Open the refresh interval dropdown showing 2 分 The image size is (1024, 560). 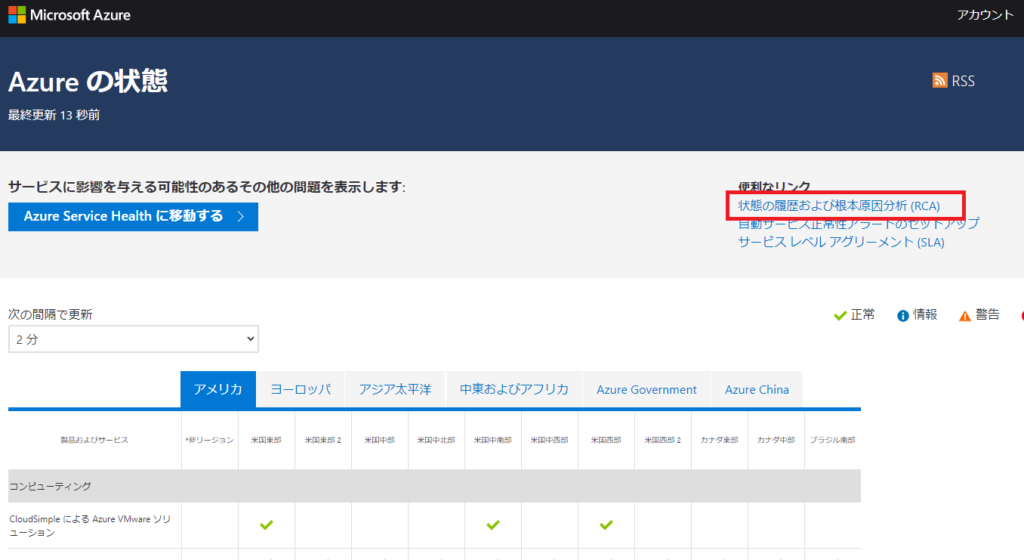[133, 339]
